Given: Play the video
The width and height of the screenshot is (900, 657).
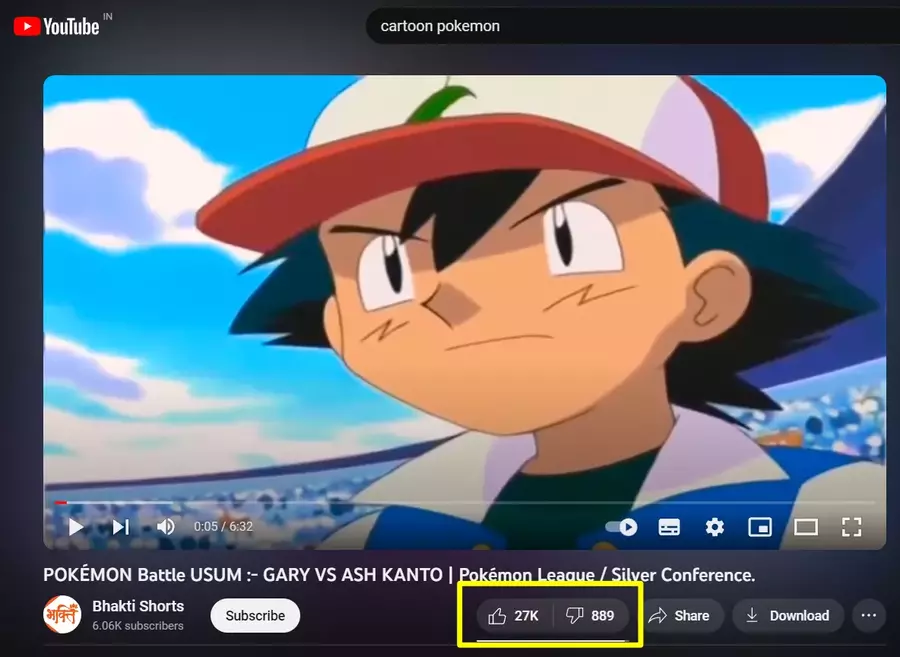Looking at the screenshot, I should tap(75, 526).
